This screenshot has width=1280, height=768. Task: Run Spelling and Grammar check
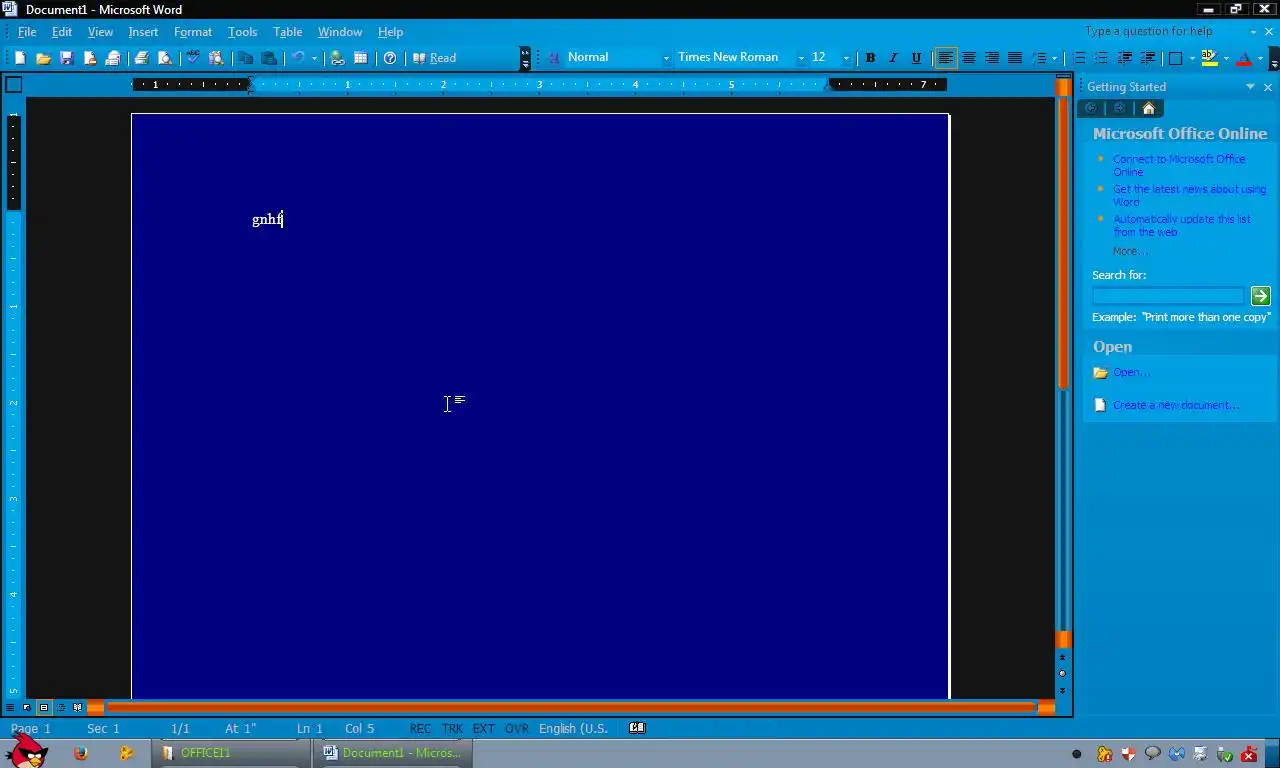(x=192, y=58)
